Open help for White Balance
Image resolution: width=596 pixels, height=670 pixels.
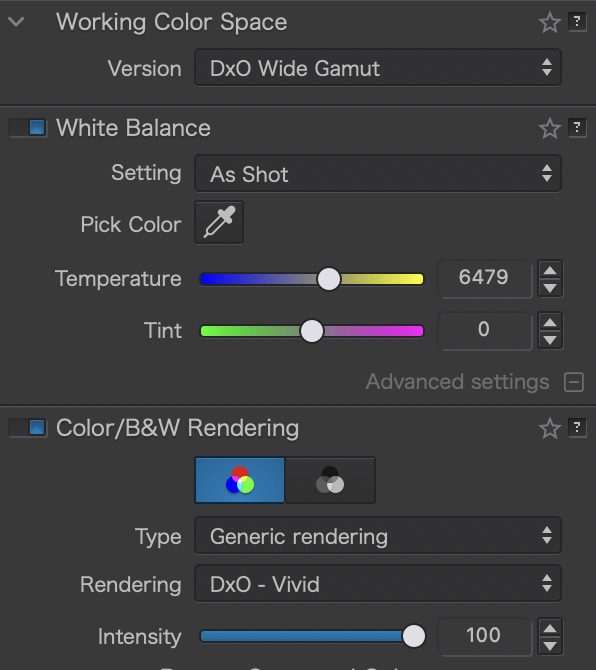tap(577, 127)
